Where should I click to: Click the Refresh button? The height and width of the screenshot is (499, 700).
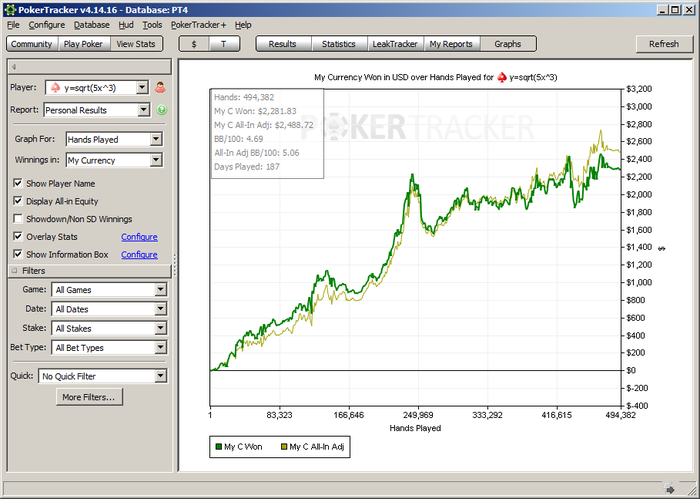coord(663,44)
